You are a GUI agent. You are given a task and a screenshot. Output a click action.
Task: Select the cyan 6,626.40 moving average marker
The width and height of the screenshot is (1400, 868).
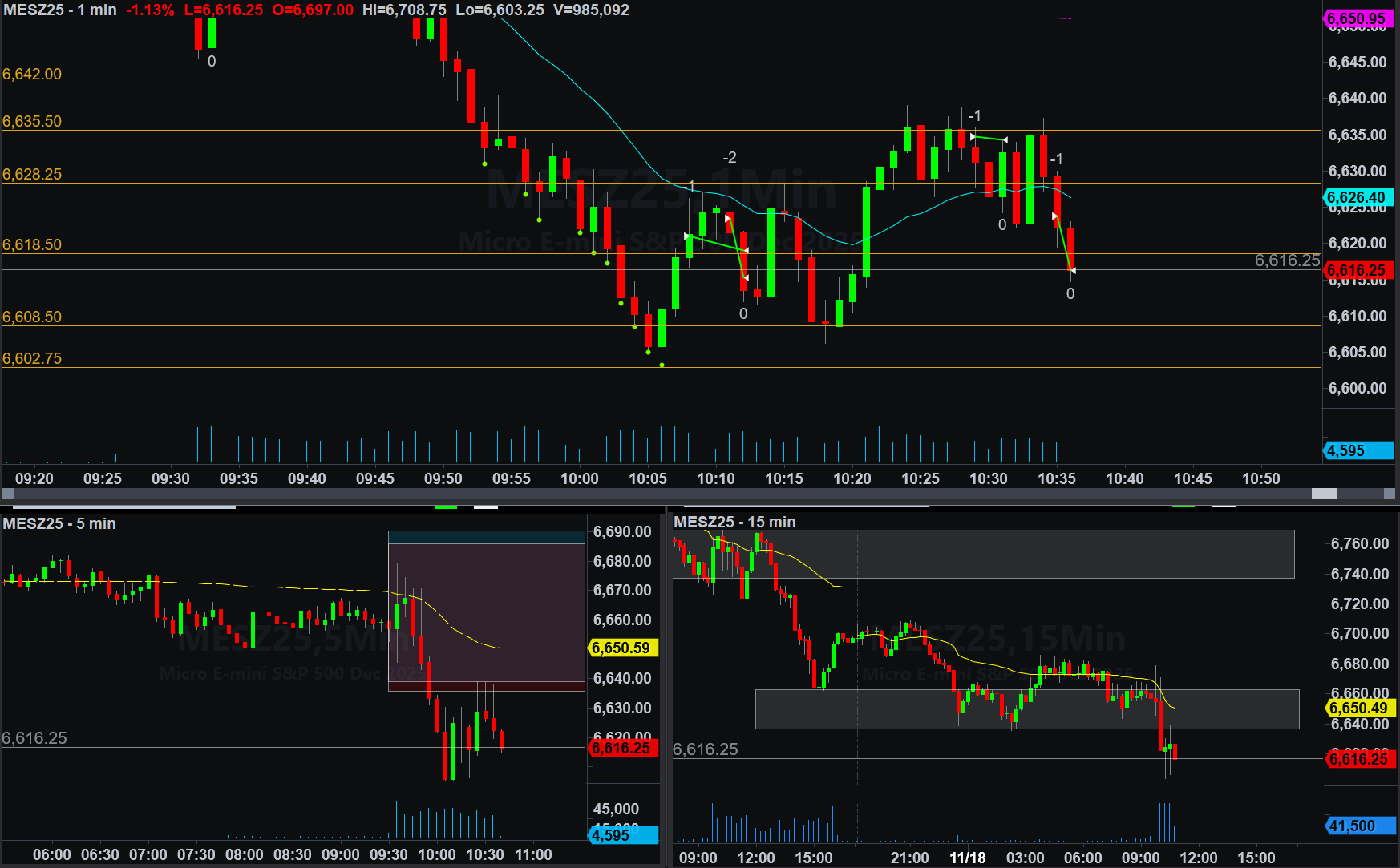(x=1356, y=197)
